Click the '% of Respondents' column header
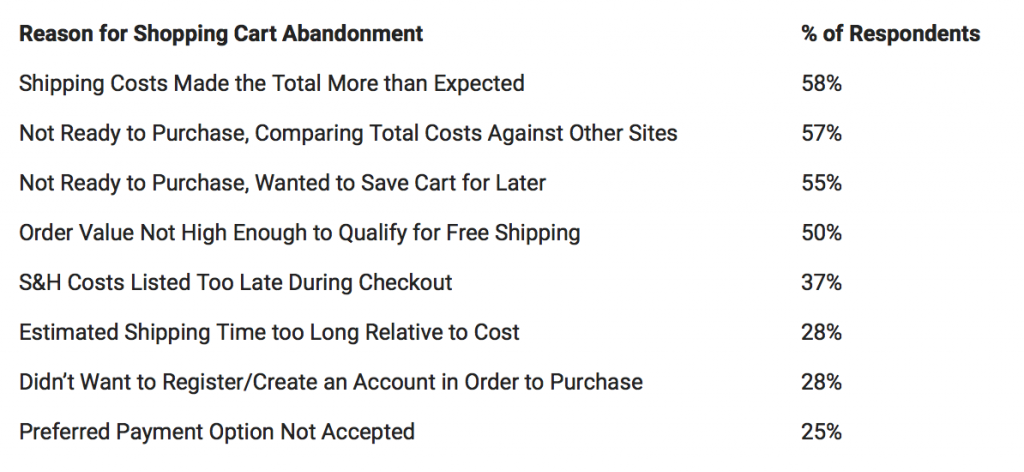This screenshot has height=472, width=1024. pyautogui.click(x=891, y=33)
